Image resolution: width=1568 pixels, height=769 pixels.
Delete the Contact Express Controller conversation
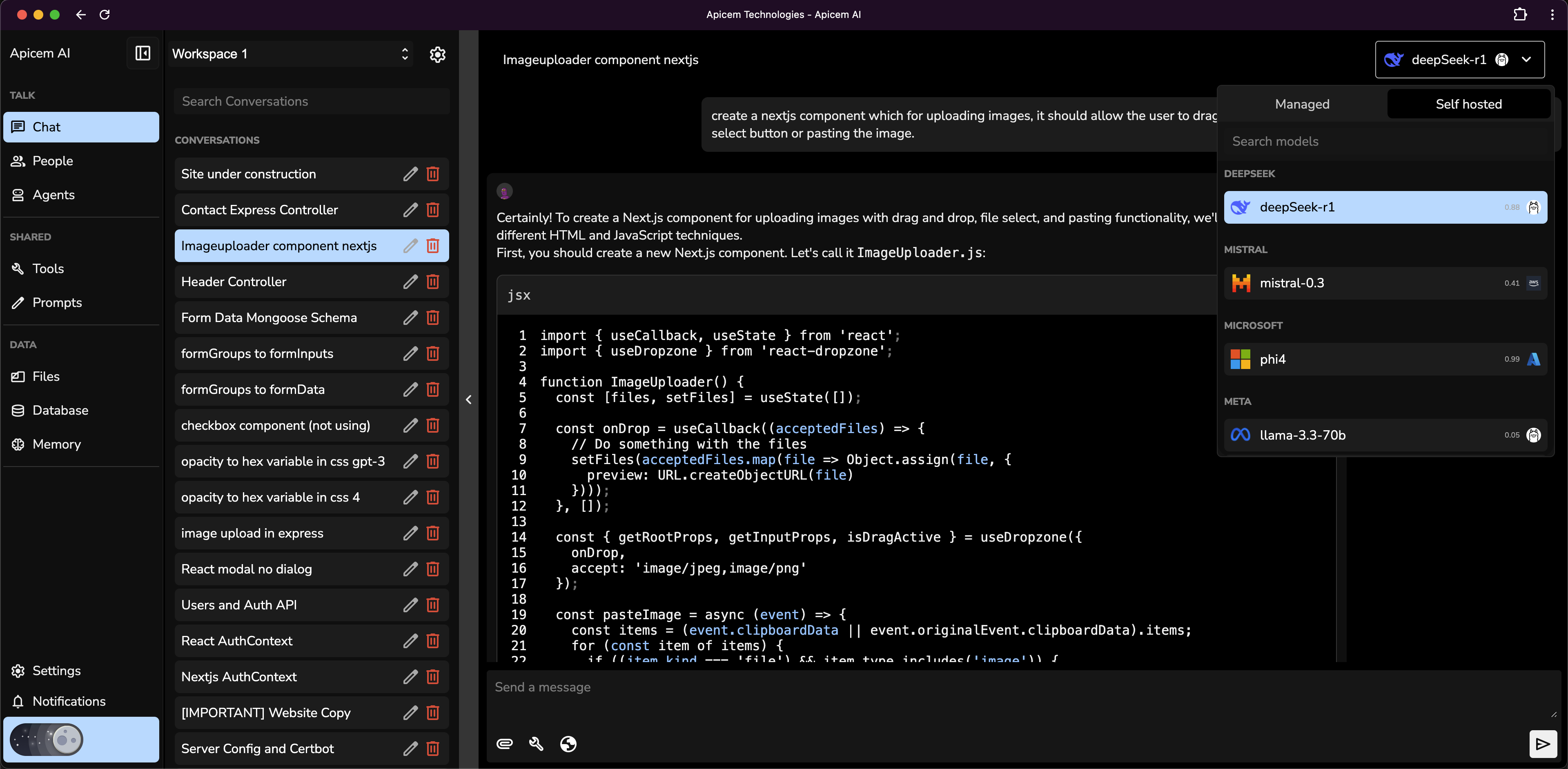(433, 210)
